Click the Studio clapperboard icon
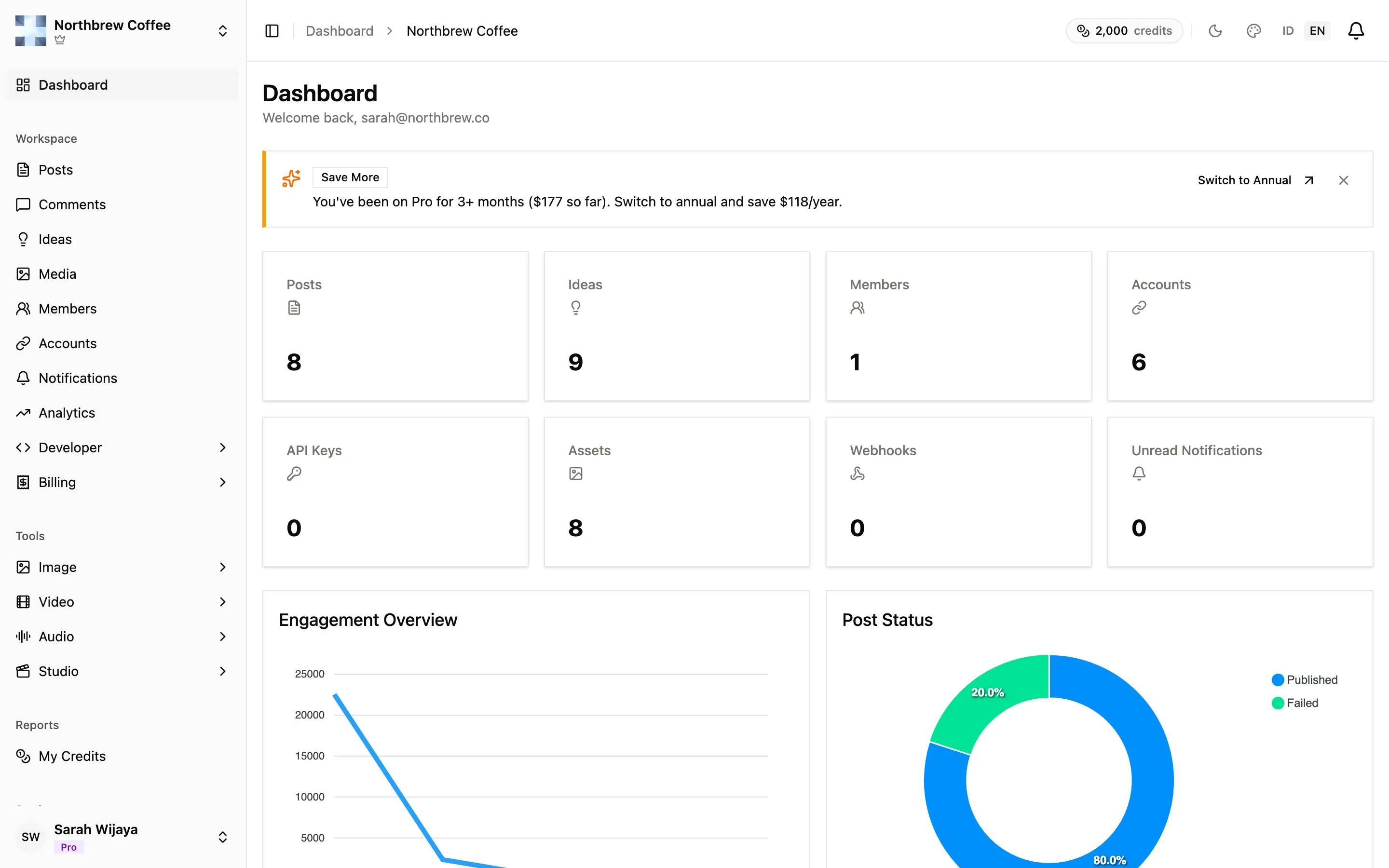Screen dimensions: 1389x868 pos(23,672)
